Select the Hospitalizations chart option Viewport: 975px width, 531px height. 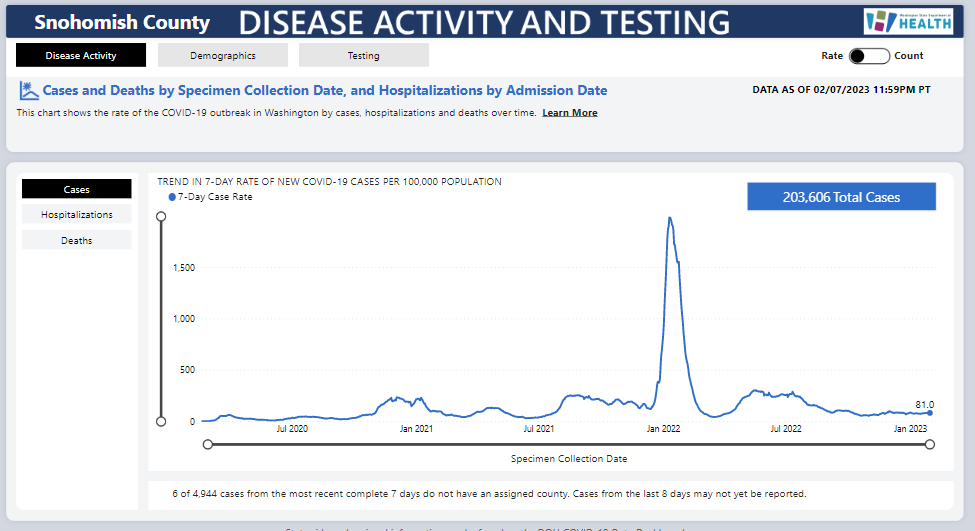point(77,215)
